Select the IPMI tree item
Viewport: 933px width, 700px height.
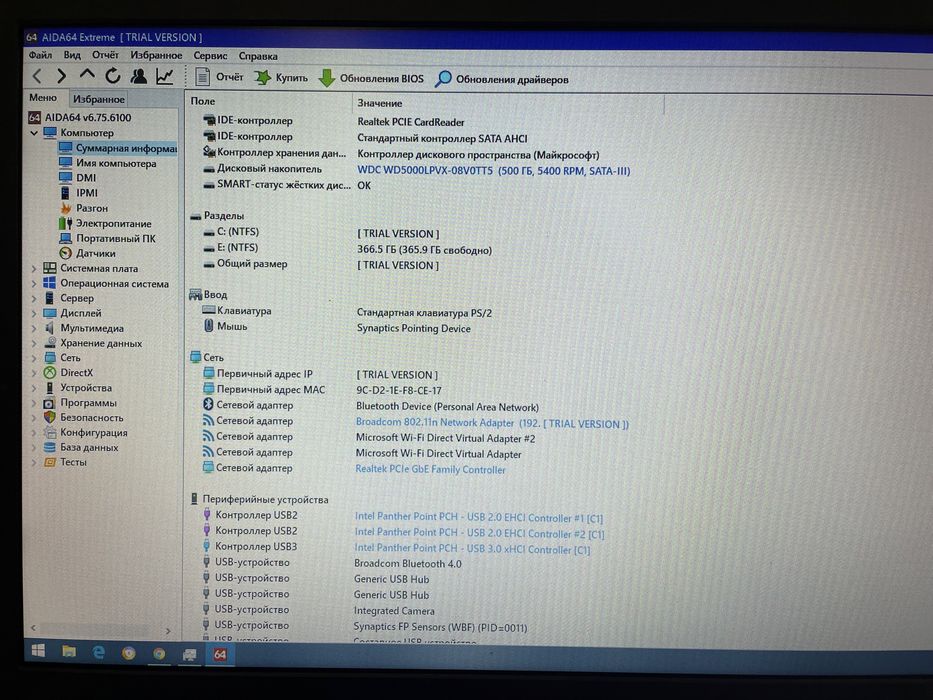[79, 193]
